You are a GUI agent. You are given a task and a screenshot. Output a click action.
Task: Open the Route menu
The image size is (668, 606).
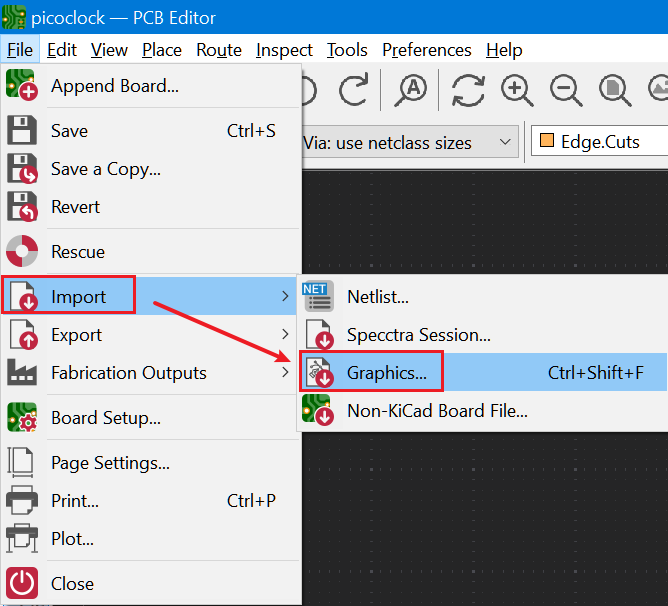pyautogui.click(x=219, y=50)
